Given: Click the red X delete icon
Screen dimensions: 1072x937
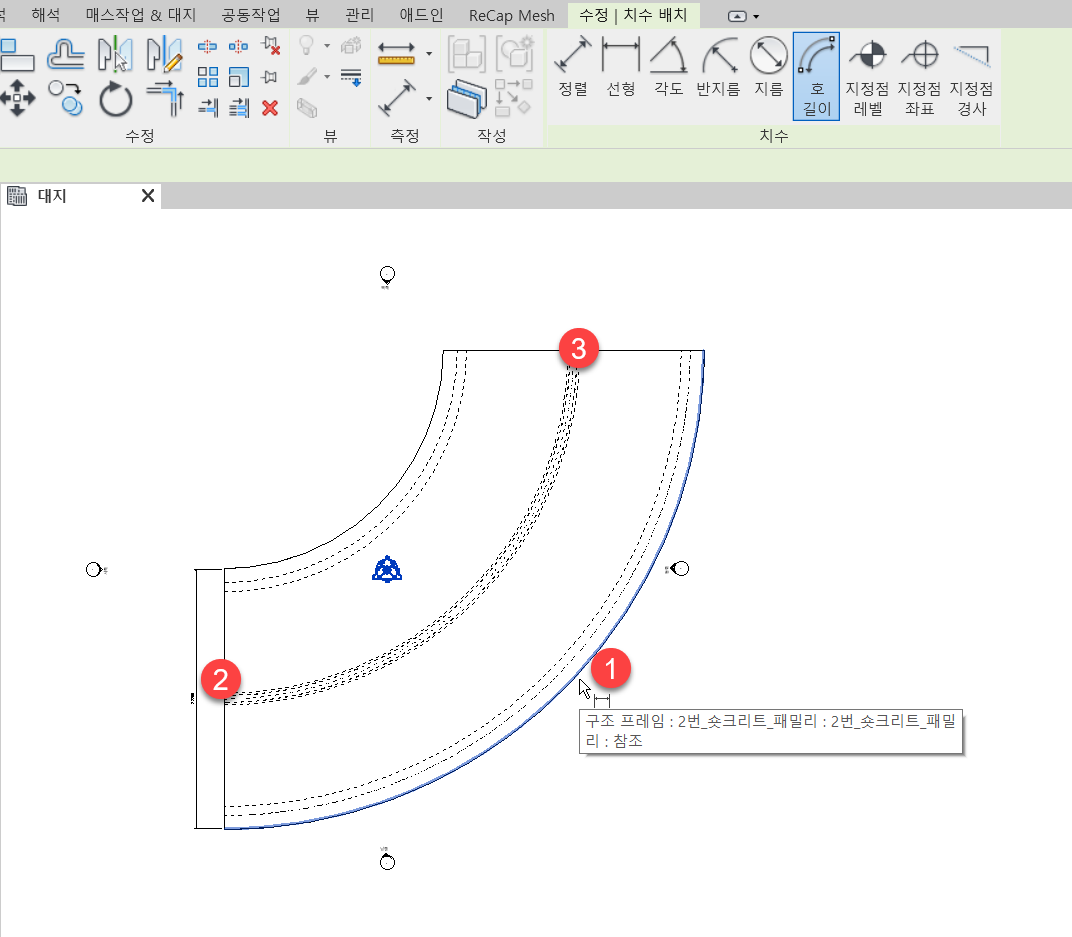Looking at the screenshot, I should tap(269, 108).
